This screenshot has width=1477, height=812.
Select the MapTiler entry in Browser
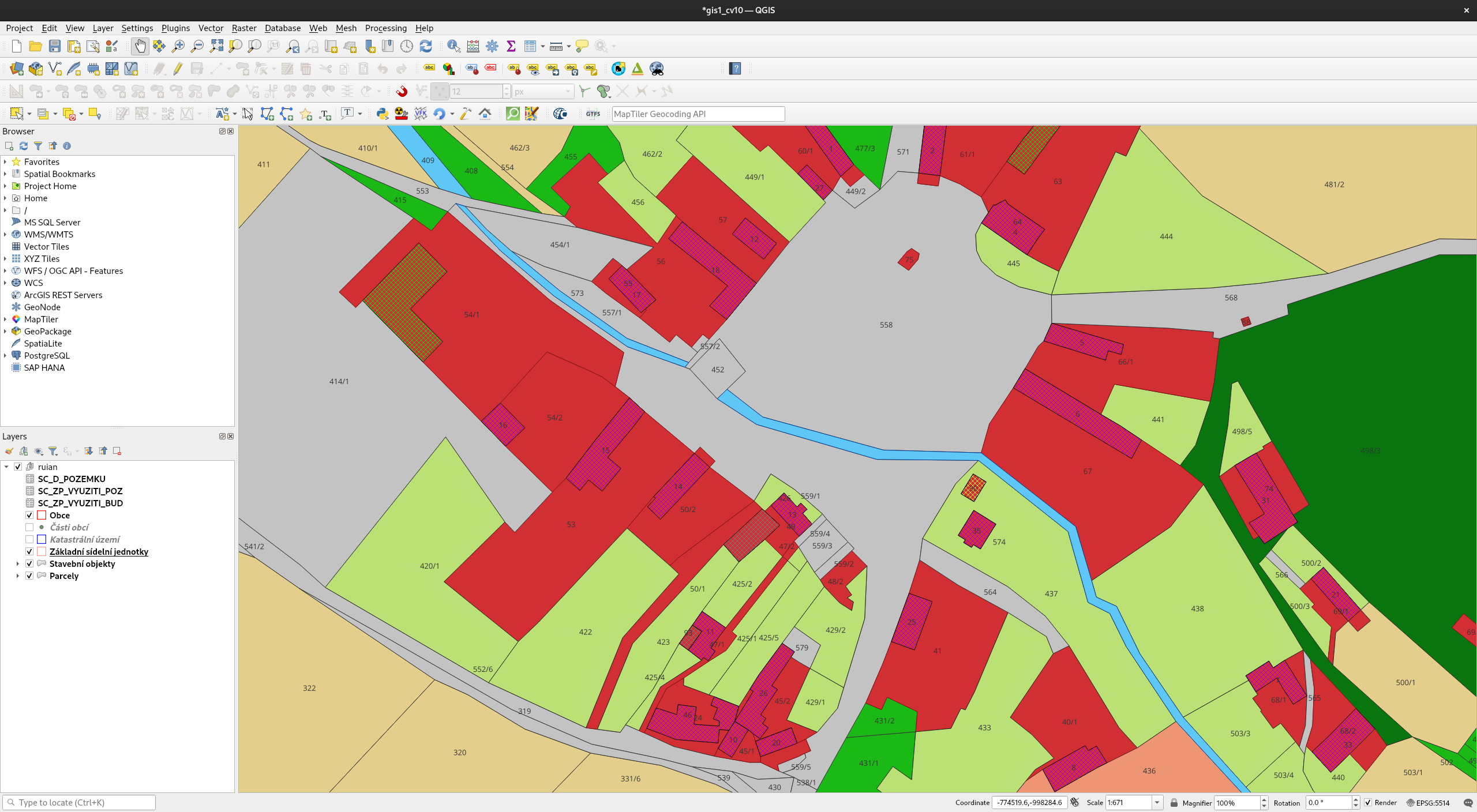(x=41, y=319)
